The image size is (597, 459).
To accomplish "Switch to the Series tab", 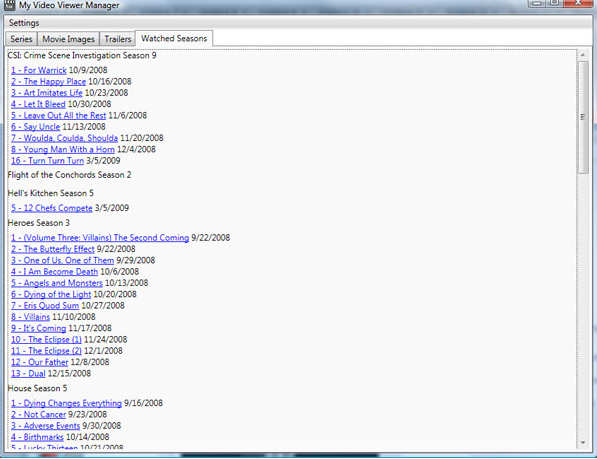I will (x=21, y=39).
